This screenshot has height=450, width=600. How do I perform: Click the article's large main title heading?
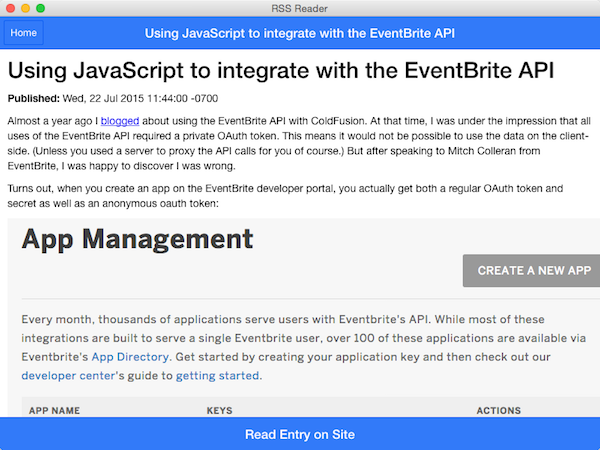[281, 71]
